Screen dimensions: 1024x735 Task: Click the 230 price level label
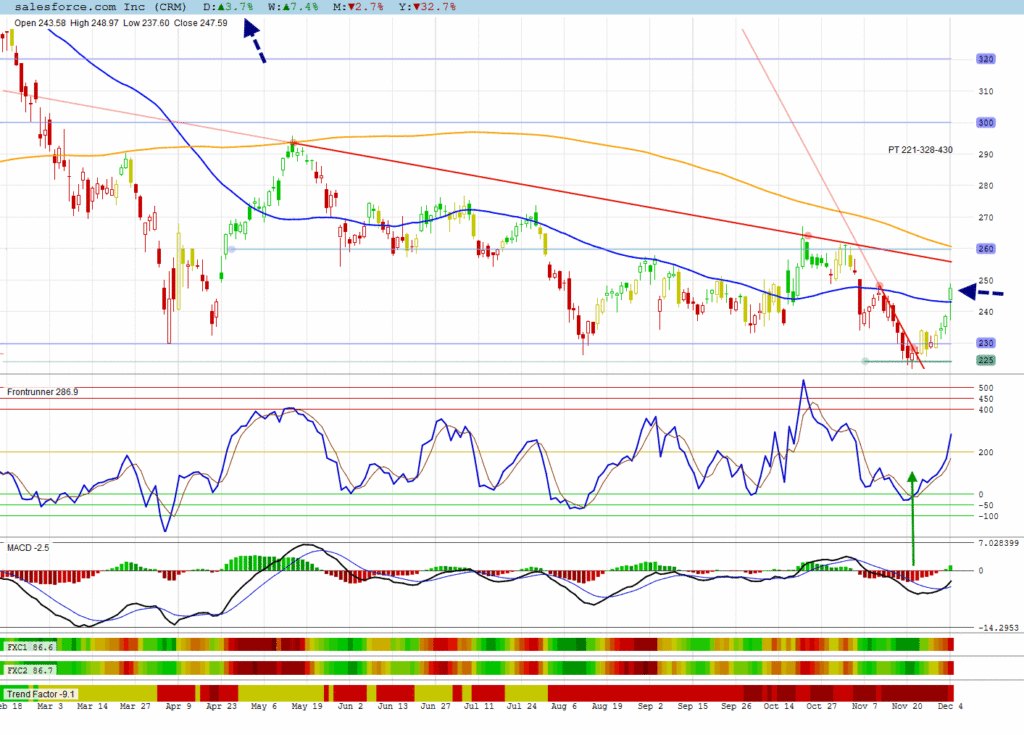[986, 343]
